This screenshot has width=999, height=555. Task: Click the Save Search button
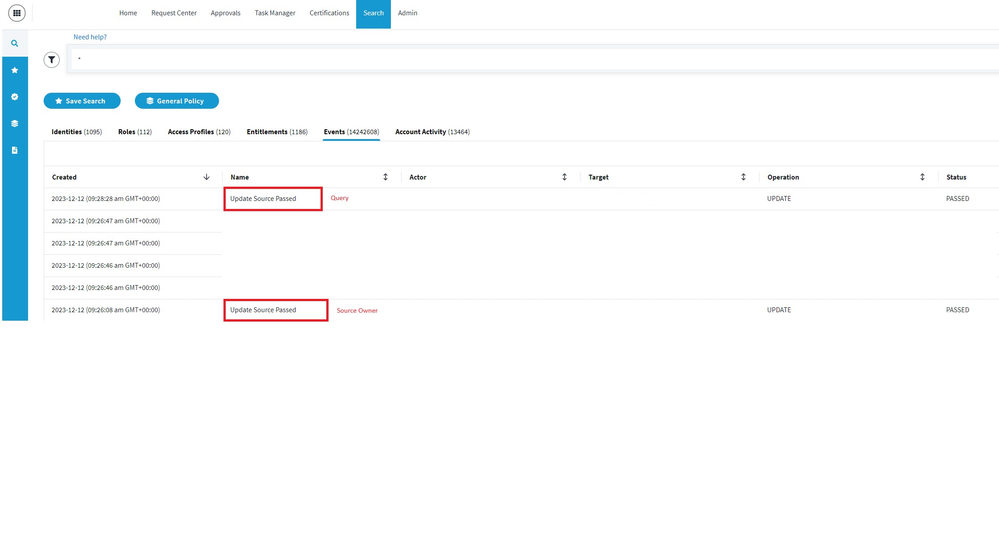(x=81, y=101)
